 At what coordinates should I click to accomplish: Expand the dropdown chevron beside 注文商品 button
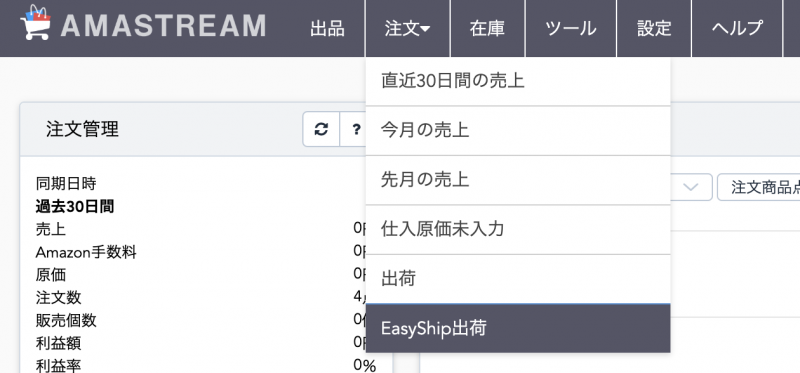click(690, 187)
